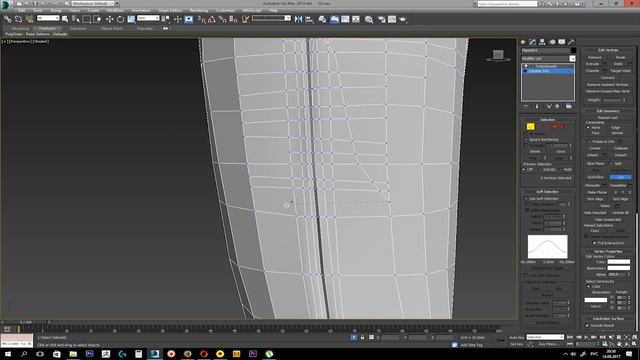
Task: Open the Modifiers menu
Action: 115,10
